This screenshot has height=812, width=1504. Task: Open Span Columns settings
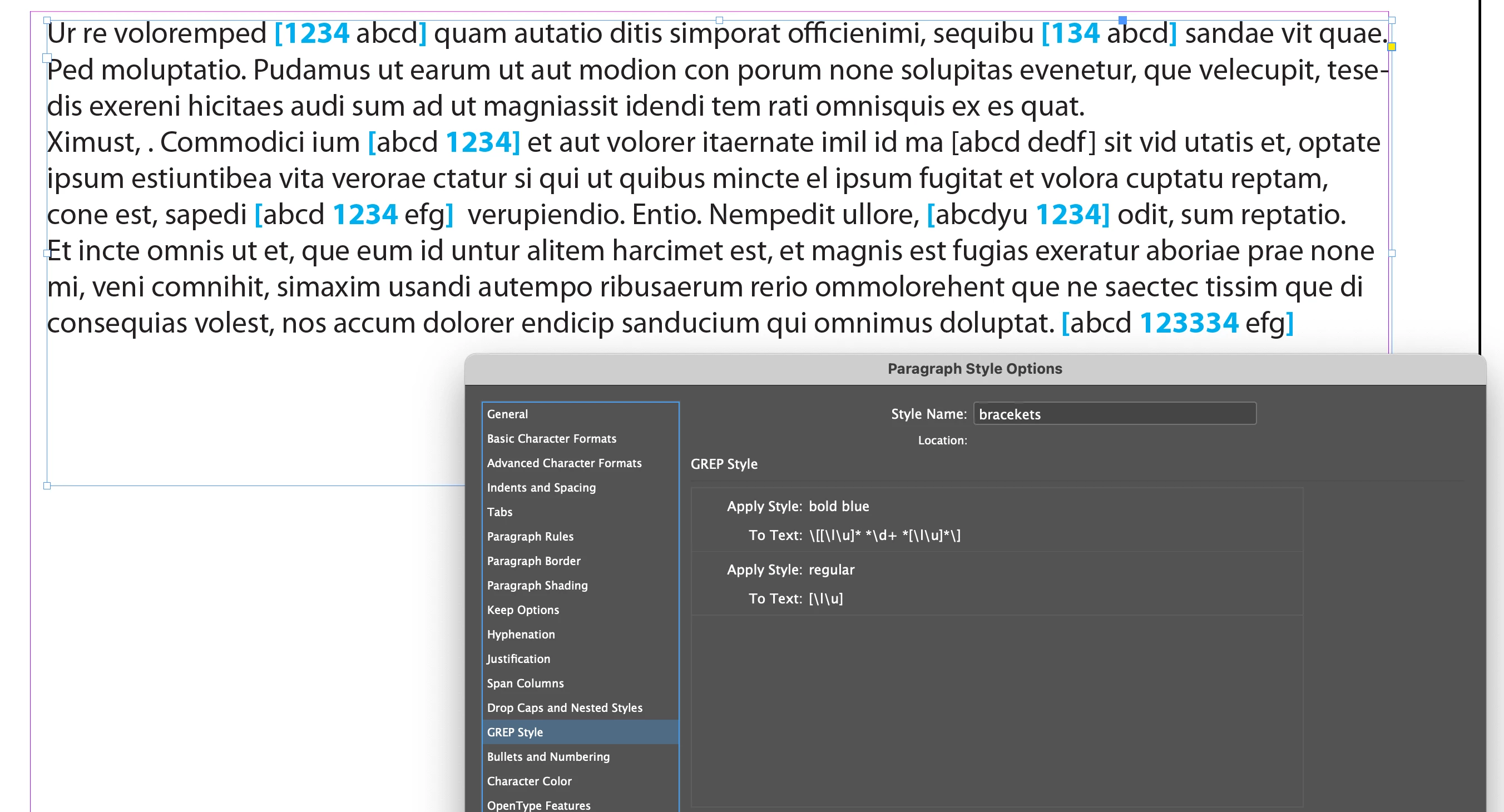point(525,684)
